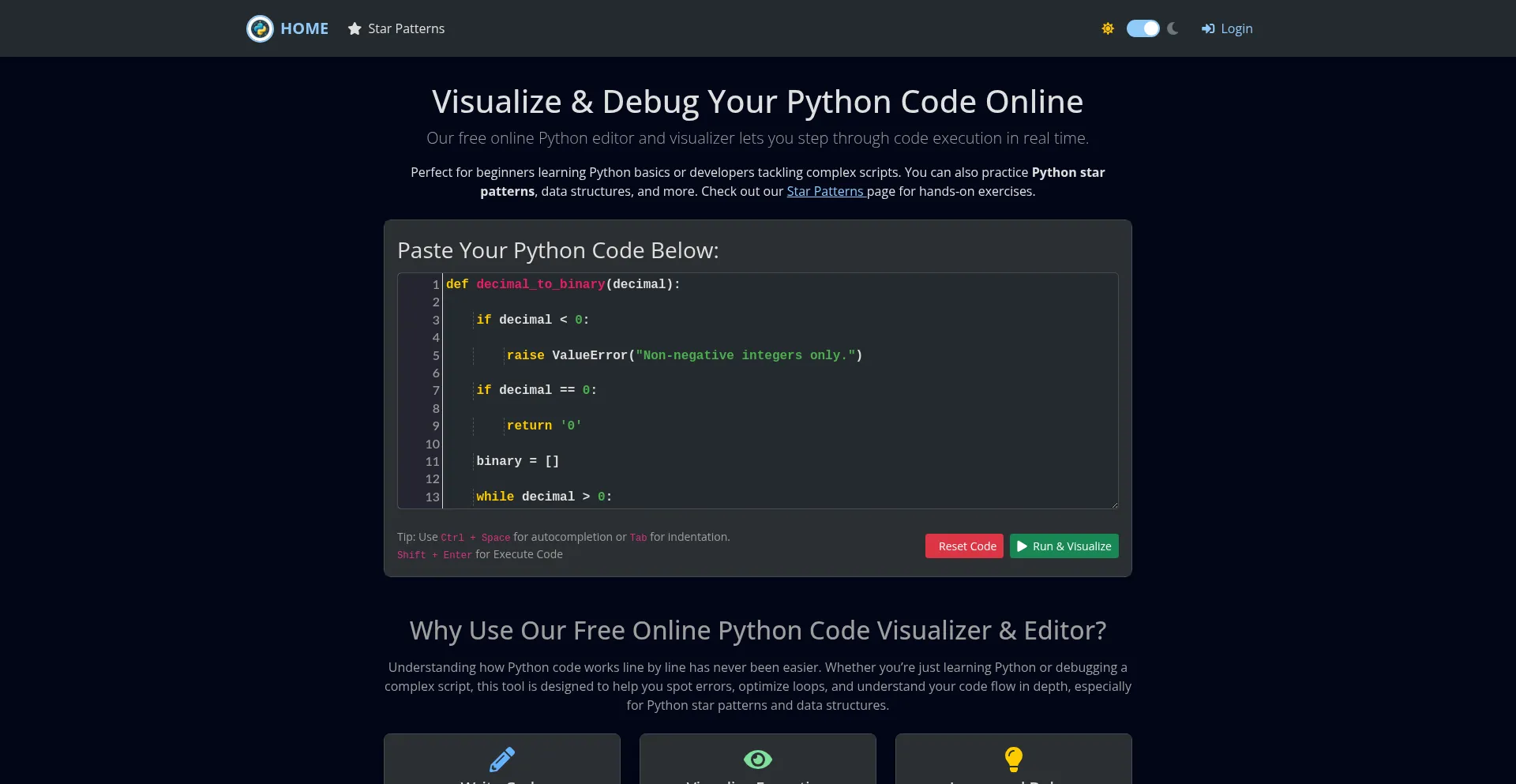Click the star icon in navbar

pyautogui.click(x=355, y=28)
